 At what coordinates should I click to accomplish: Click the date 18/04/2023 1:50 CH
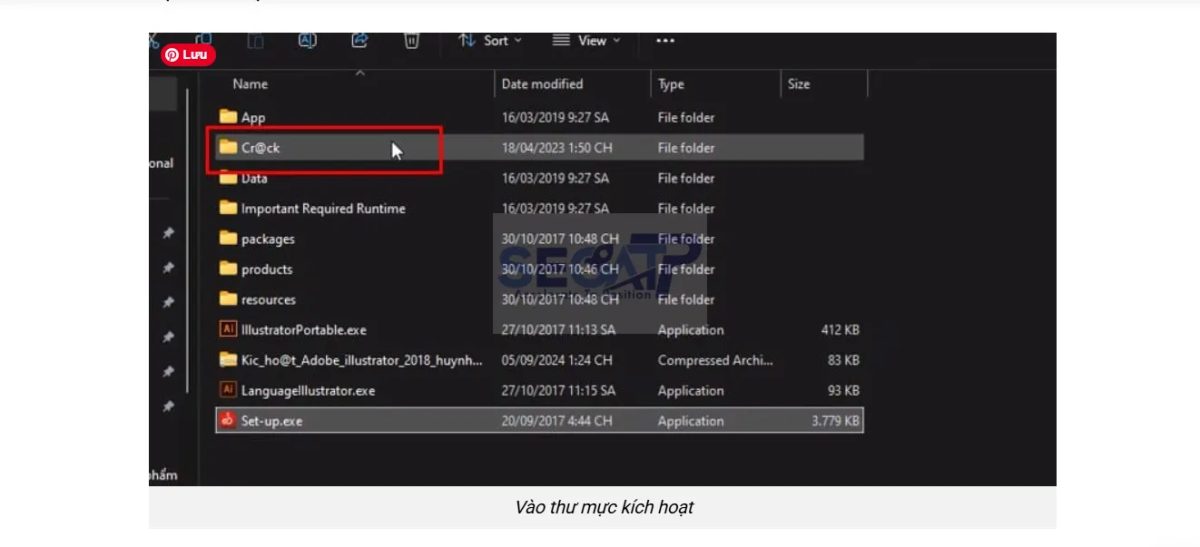(558, 148)
